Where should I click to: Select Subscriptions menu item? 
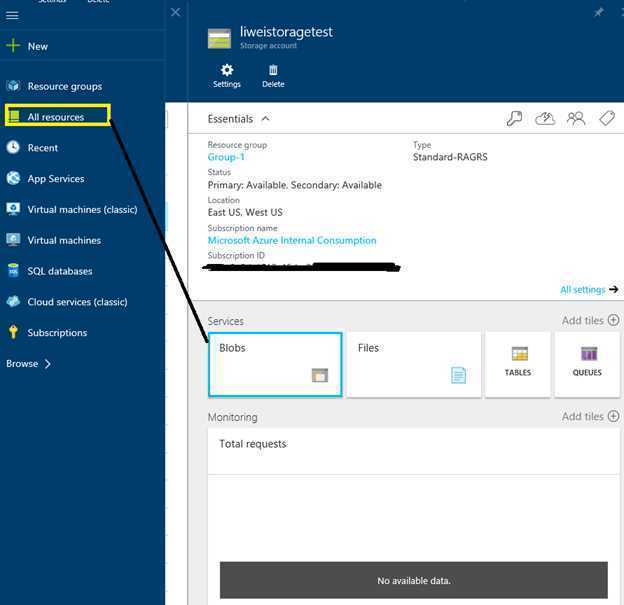(57, 333)
